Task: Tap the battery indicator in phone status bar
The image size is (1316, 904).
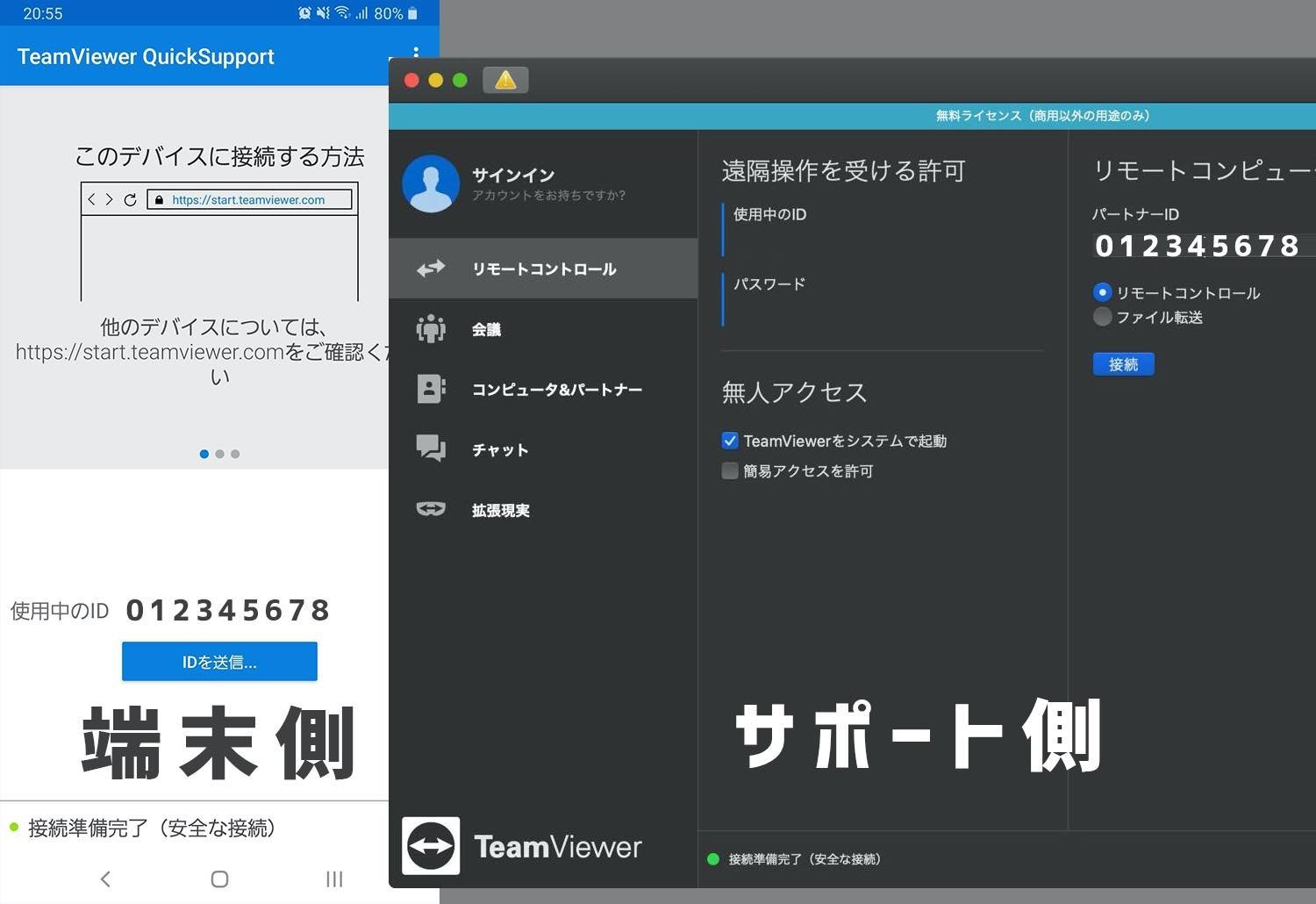Action: pos(412,13)
